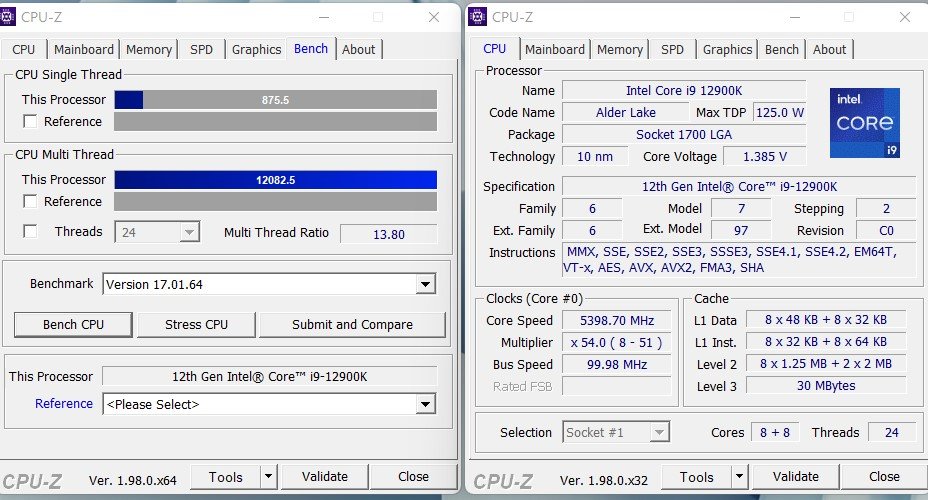The image size is (928, 500).
Task: Minimize the right CPU-Z window
Action: tap(795, 17)
